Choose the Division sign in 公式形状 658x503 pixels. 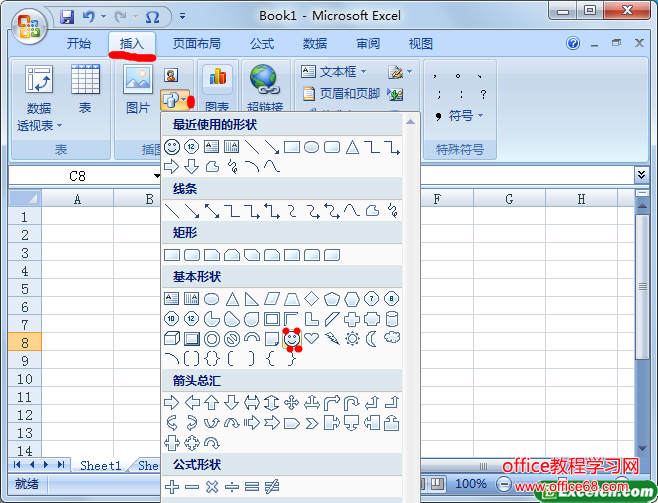[x=232, y=487]
